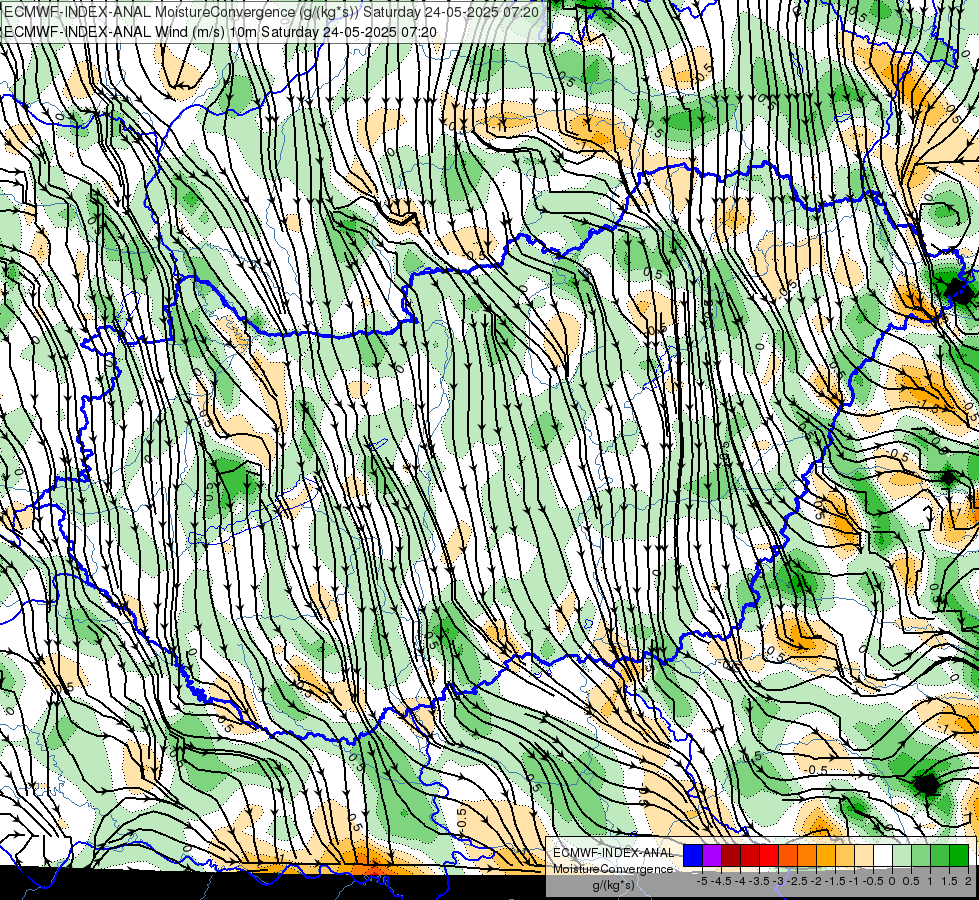The width and height of the screenshot is (979, 900).
Task: Pick the dark red swatch (-4.5 to -4)
Action: (x=731, y=855)
